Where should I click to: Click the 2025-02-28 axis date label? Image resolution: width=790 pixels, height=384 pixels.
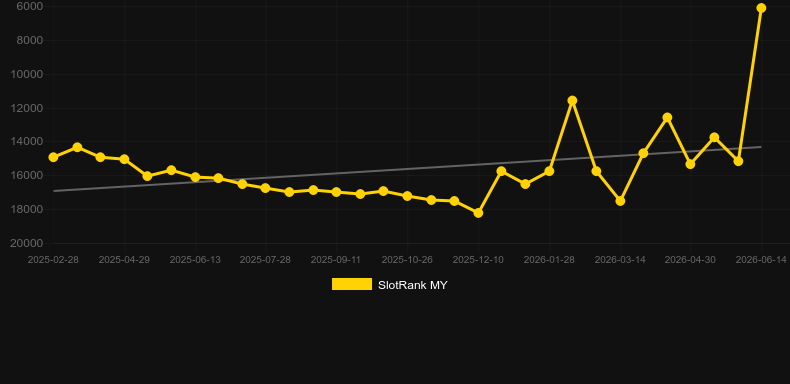[x=53, y=260]
